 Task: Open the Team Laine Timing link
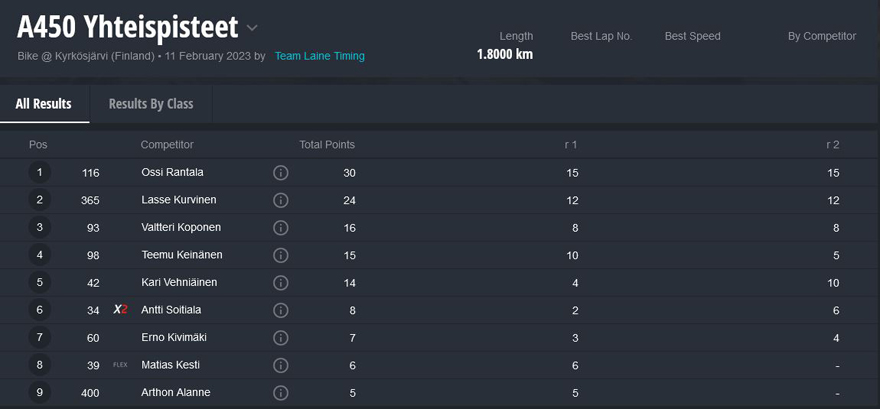319,56
